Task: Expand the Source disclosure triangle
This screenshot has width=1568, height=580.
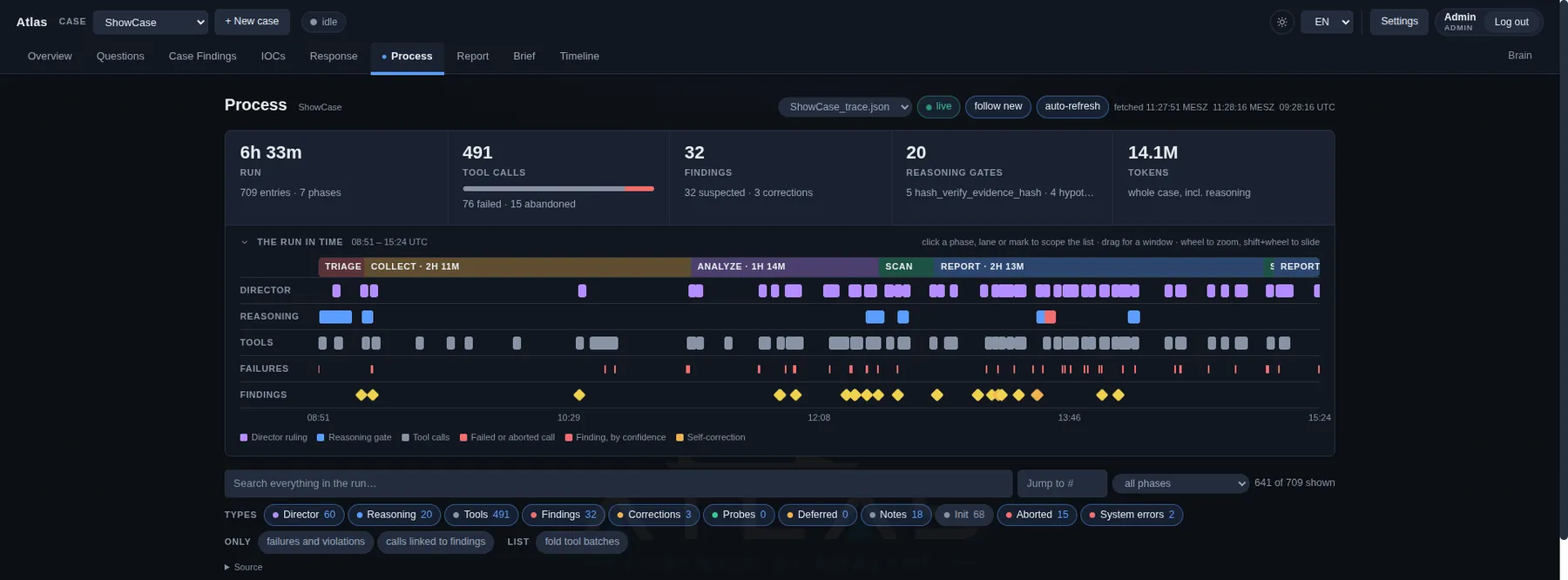Action: tap(227, 567)
